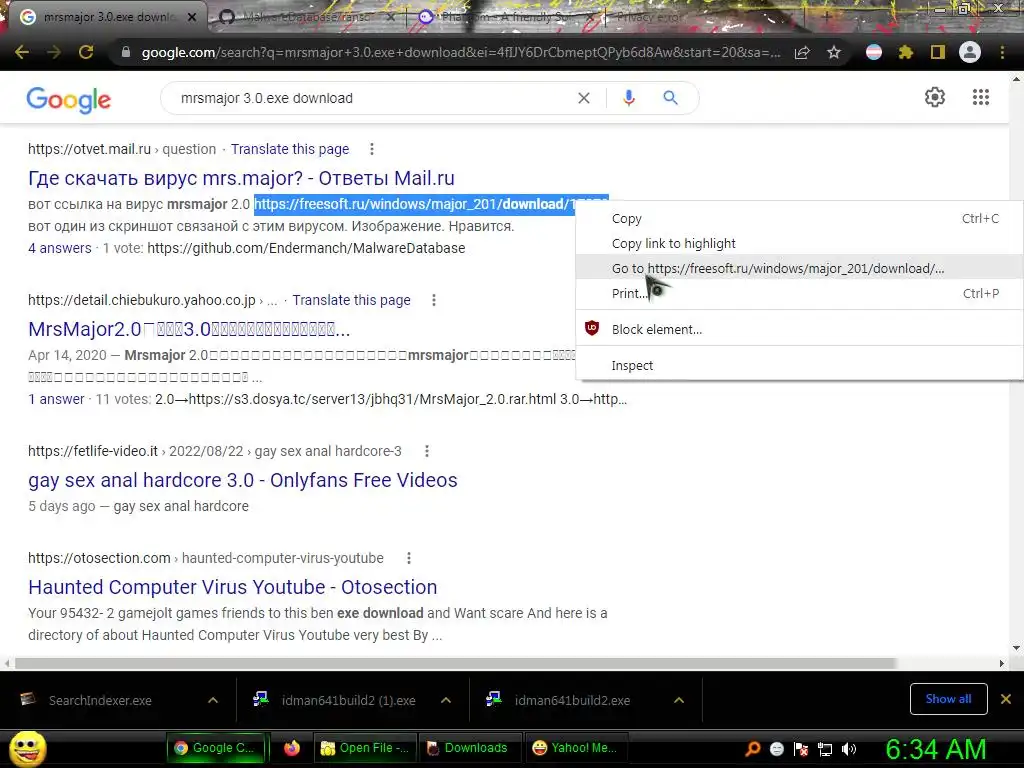
Task: Select Go to freesoft.ru link entry
Action: tap(799, 268)
